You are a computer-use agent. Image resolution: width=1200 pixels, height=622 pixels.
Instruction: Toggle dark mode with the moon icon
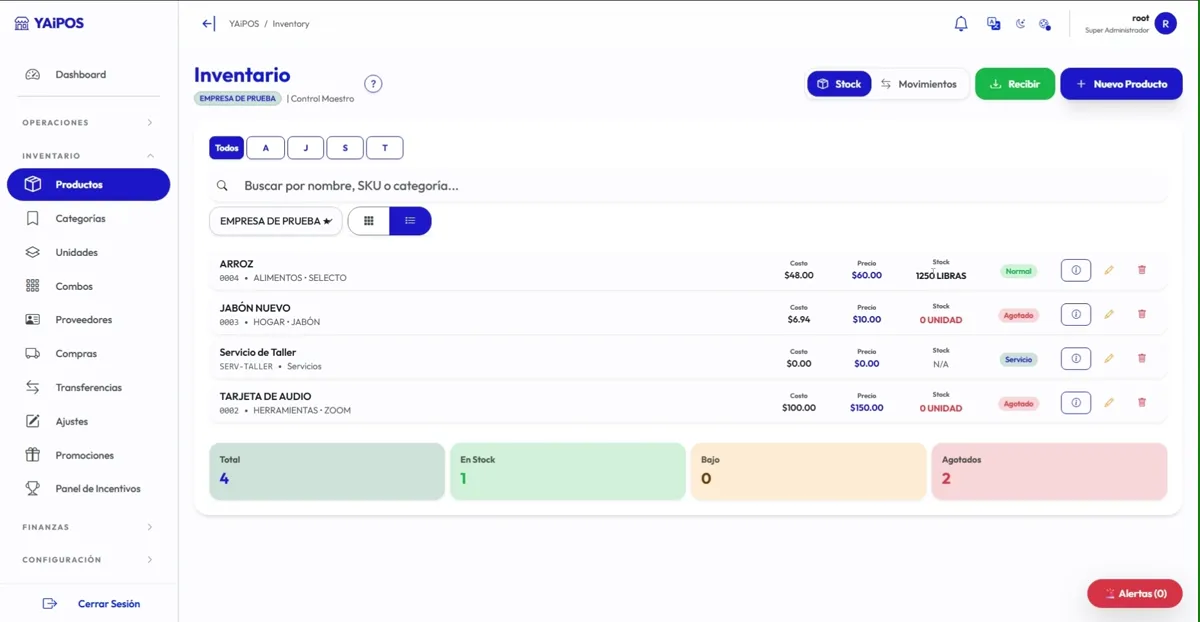coord(1020,24)
